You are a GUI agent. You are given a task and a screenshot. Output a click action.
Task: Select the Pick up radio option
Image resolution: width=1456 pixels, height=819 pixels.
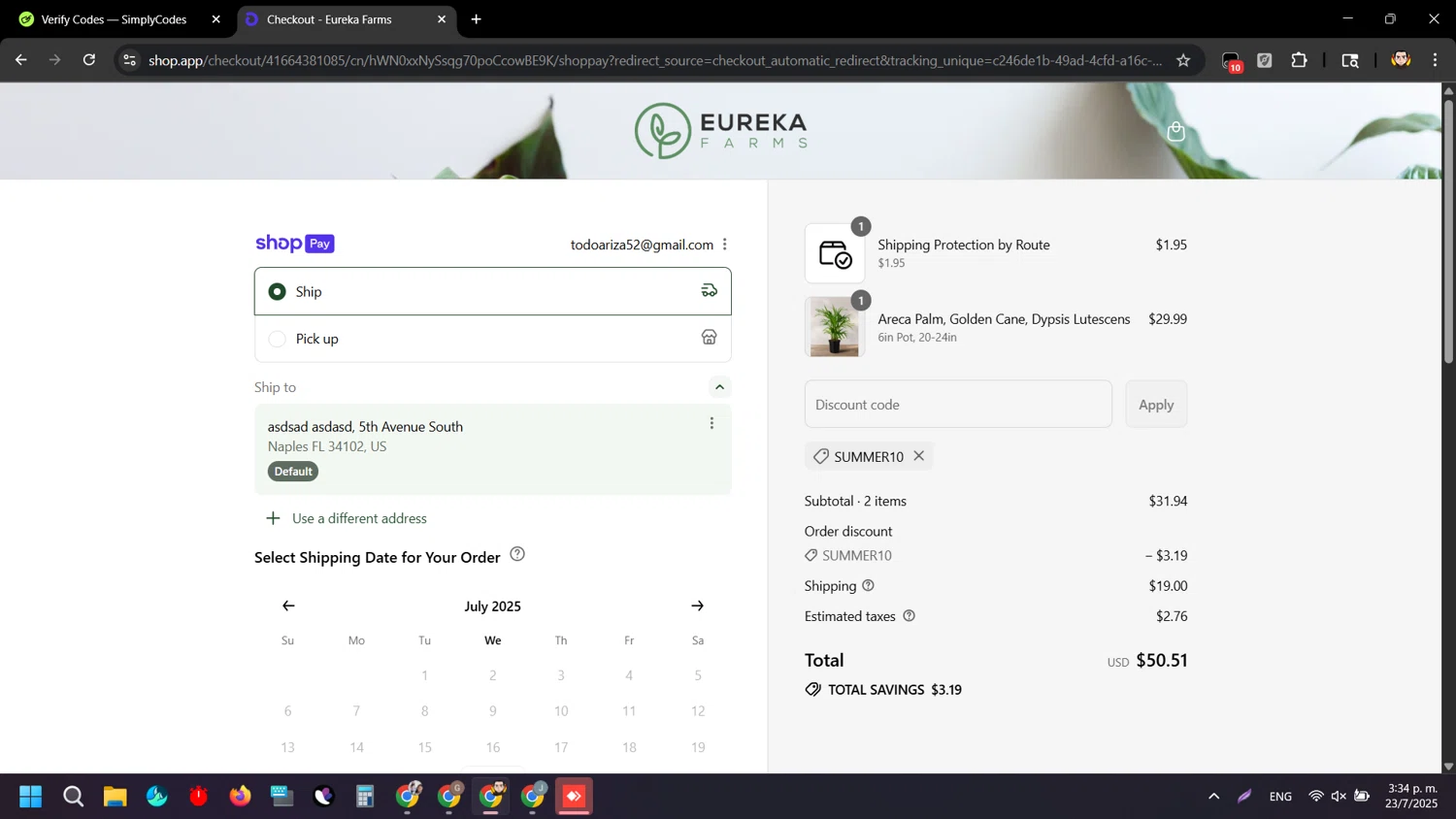[x=278, y=339]
